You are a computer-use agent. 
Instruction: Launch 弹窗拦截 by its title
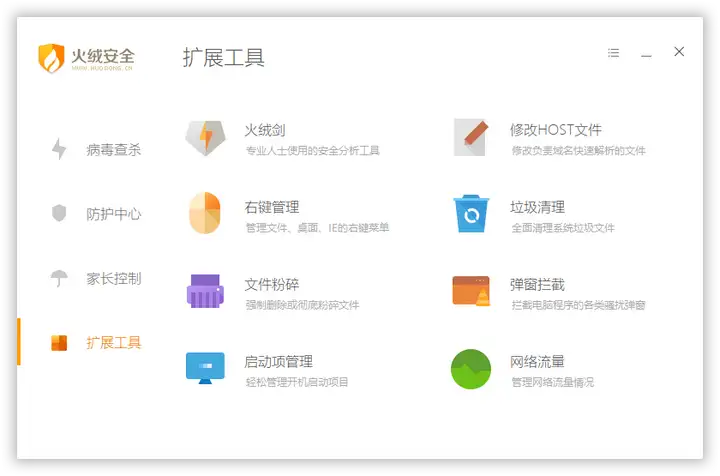click(x=537, y=285)
